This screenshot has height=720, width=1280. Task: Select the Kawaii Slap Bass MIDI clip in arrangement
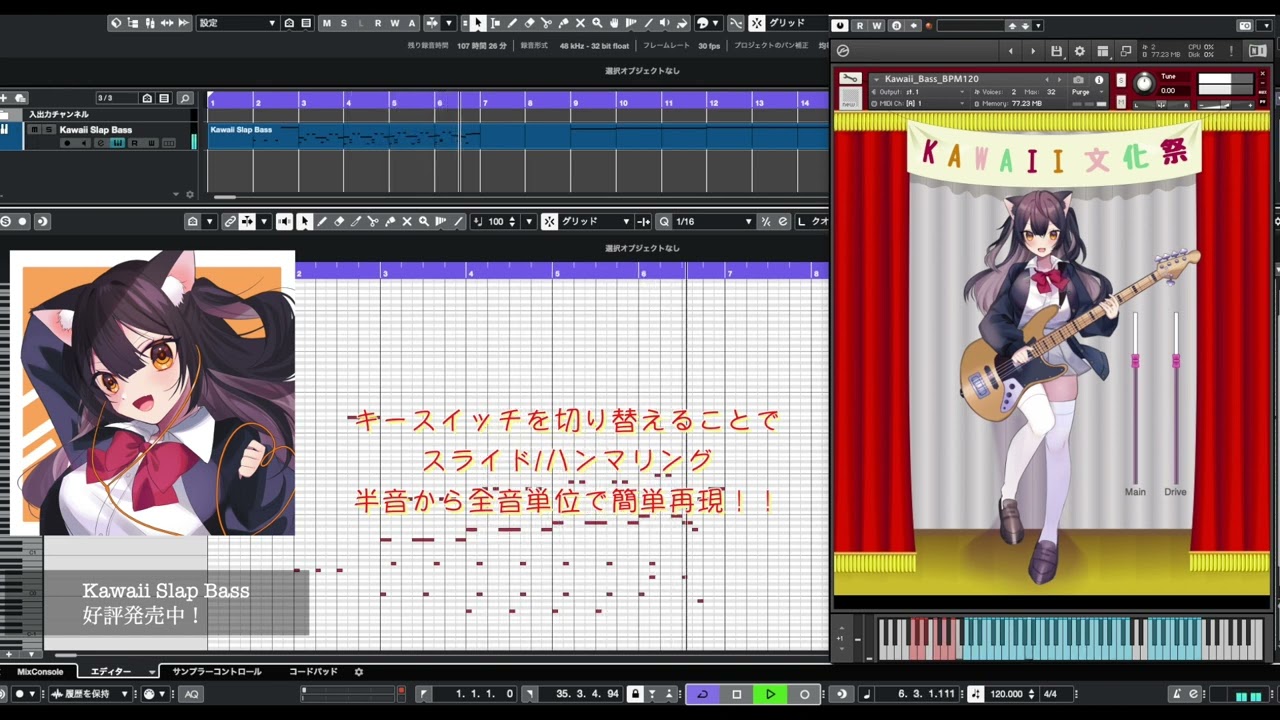coord(345,136)
